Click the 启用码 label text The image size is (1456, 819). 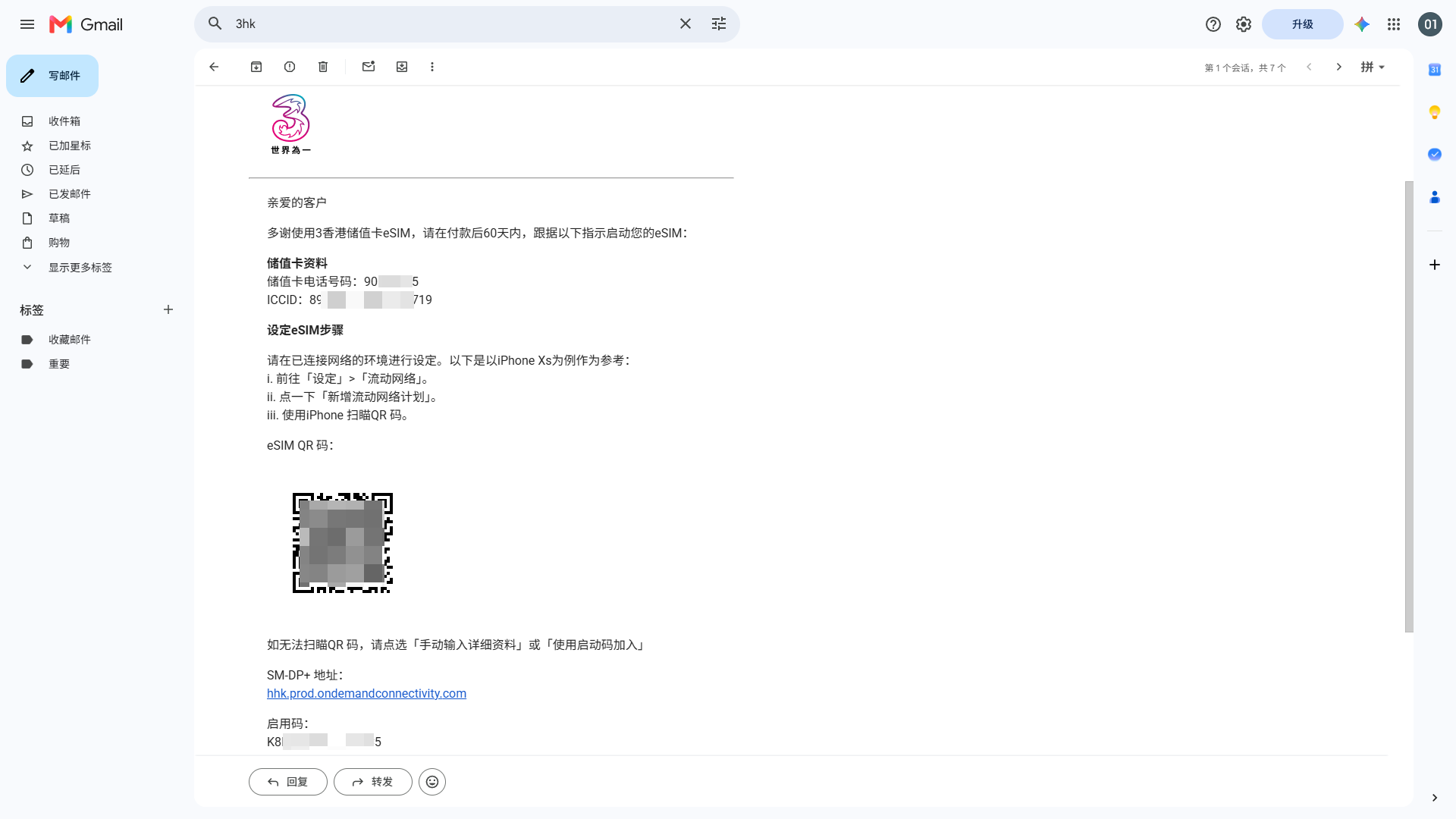(x=288, y=723)
